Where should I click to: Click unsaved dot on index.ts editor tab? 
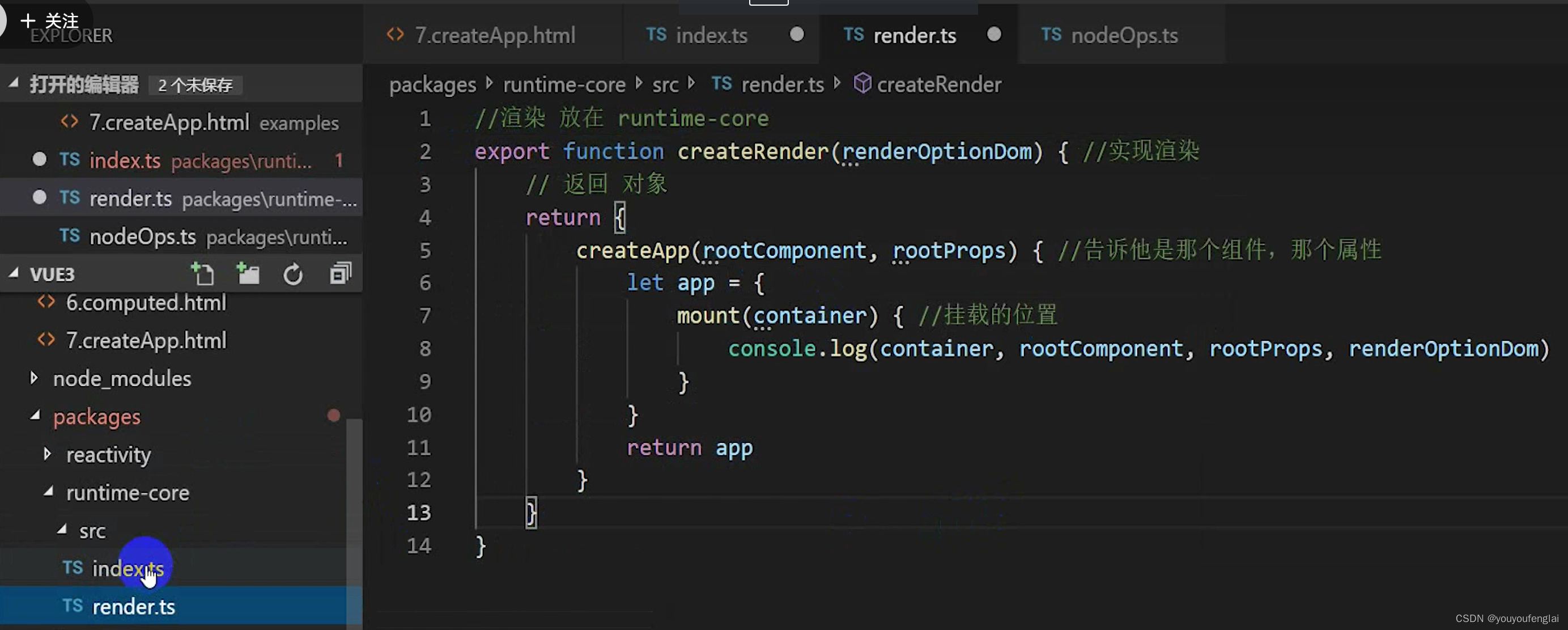(797, 35)
